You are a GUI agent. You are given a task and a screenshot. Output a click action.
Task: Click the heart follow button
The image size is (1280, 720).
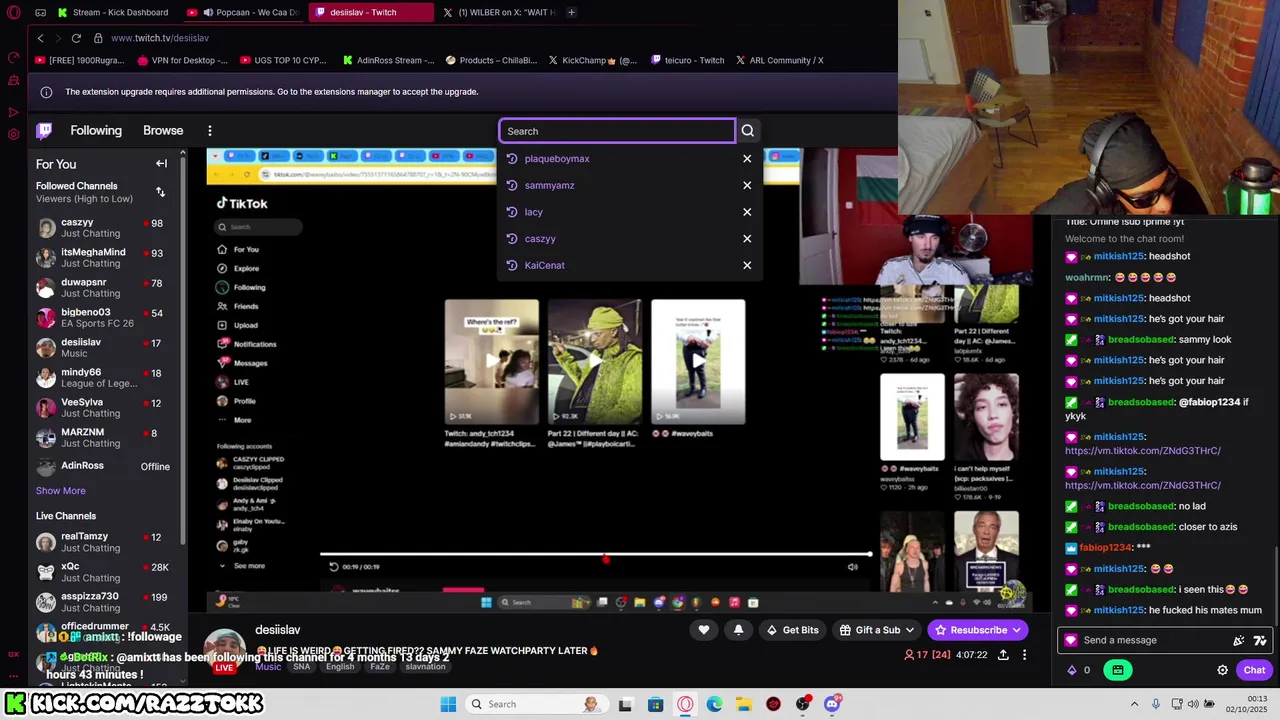coord(704,630)
